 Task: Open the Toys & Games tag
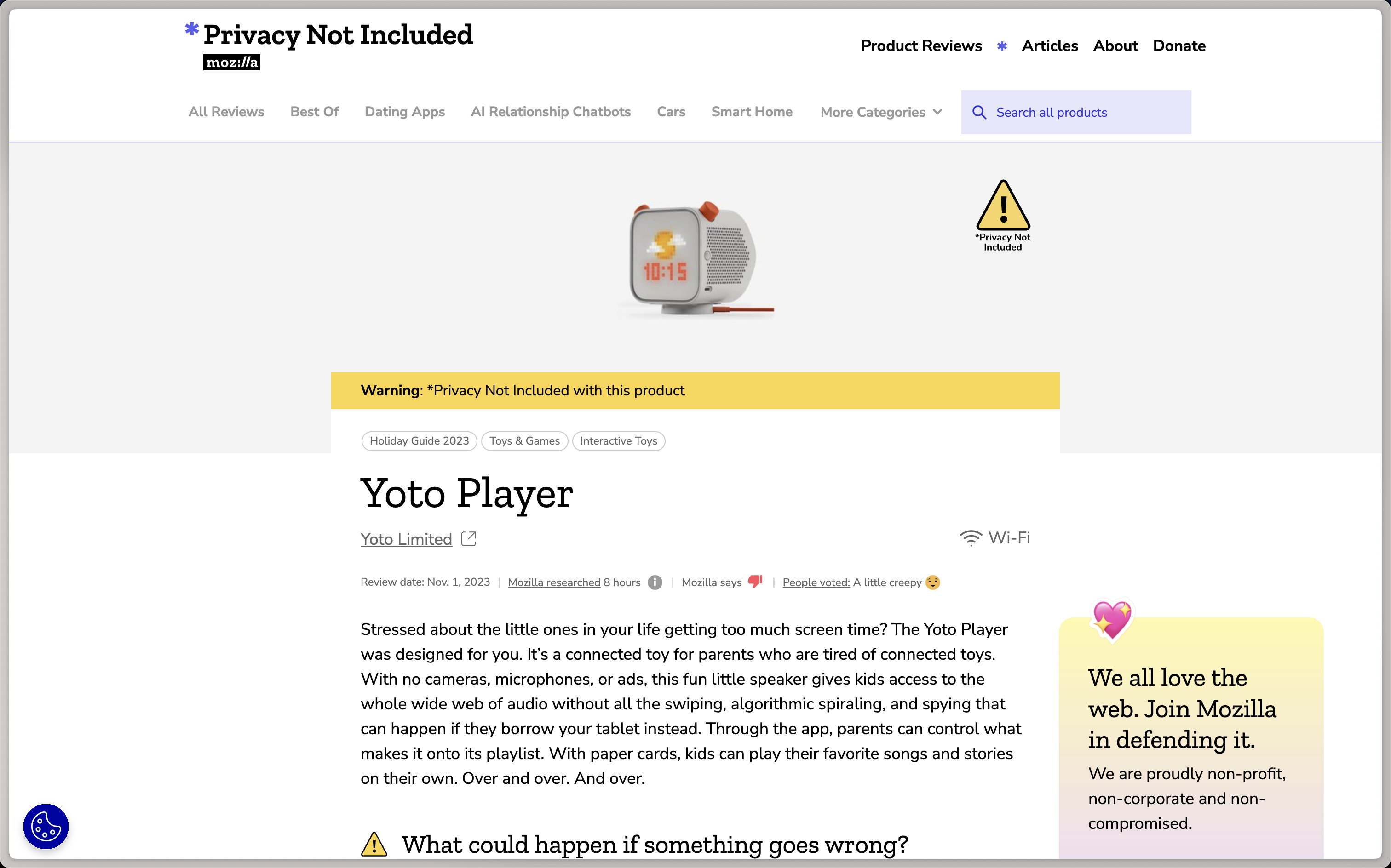[x=524, y=441]
